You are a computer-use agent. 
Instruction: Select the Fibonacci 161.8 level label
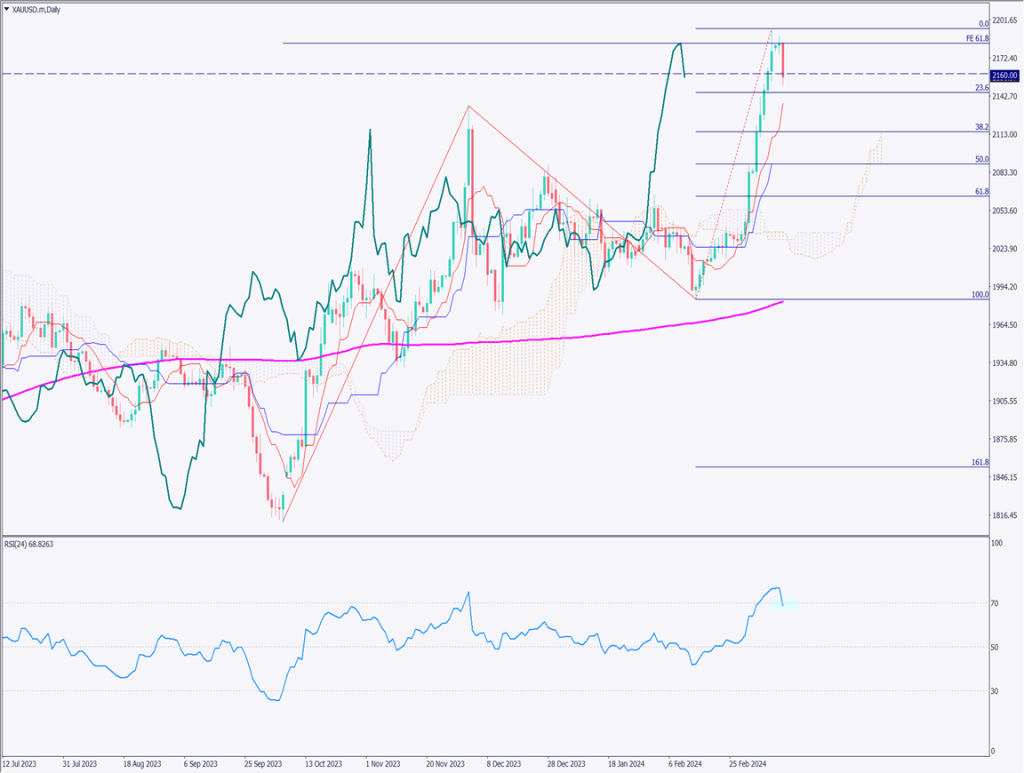(980, 462)
